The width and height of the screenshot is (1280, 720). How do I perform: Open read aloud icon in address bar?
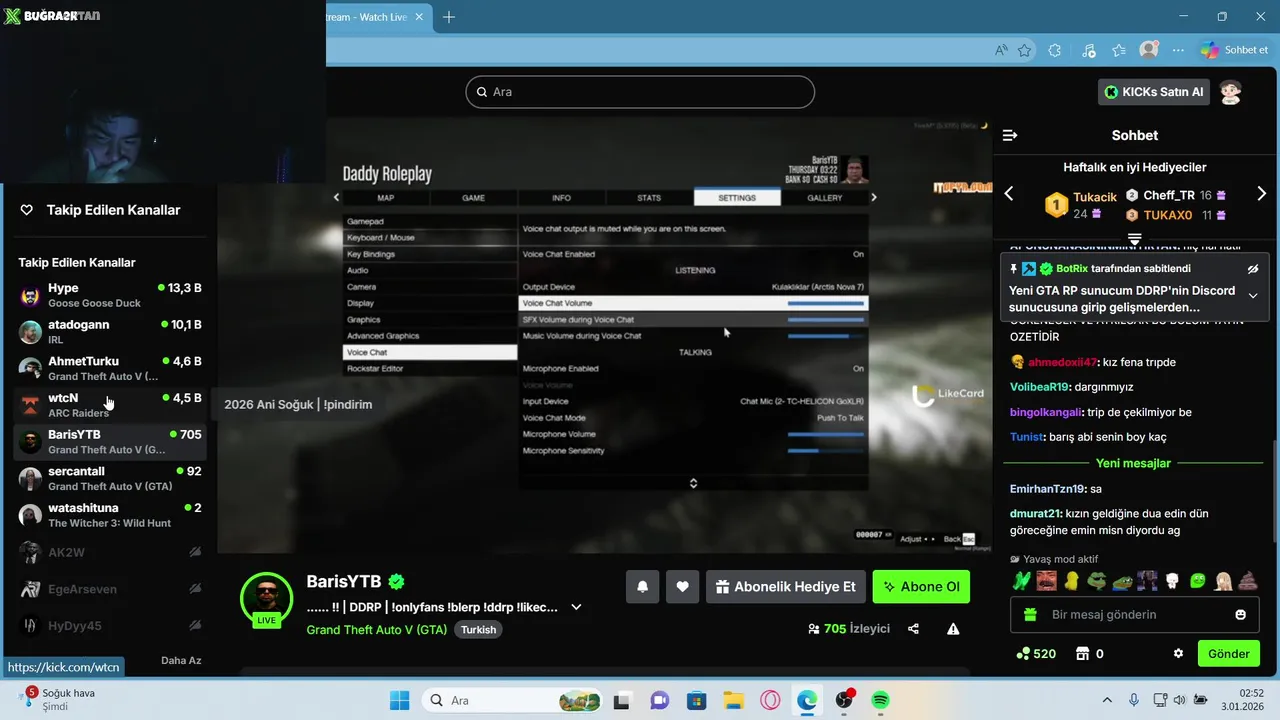coord(1001,50)
